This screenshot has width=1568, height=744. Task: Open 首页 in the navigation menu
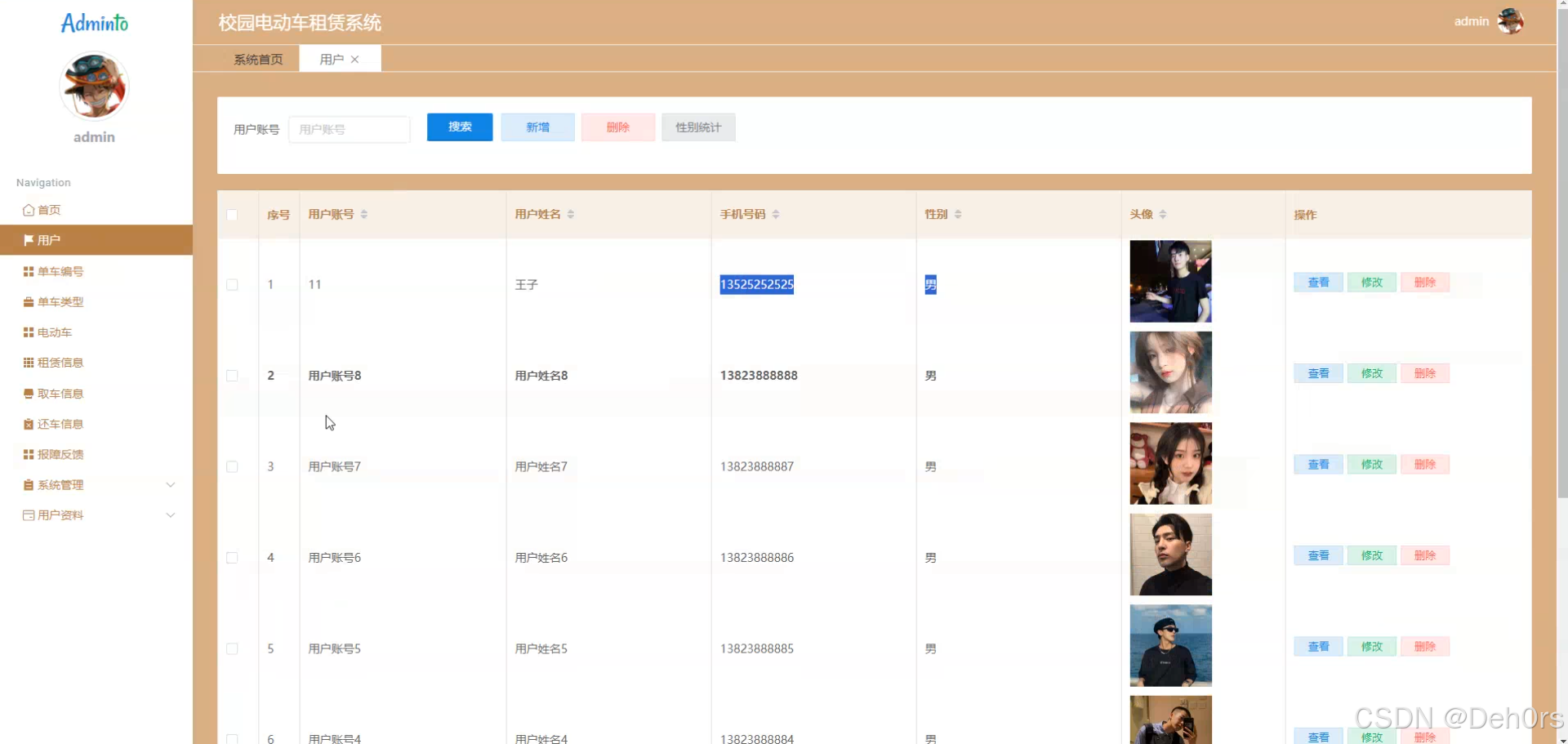(x=96, y=210)
